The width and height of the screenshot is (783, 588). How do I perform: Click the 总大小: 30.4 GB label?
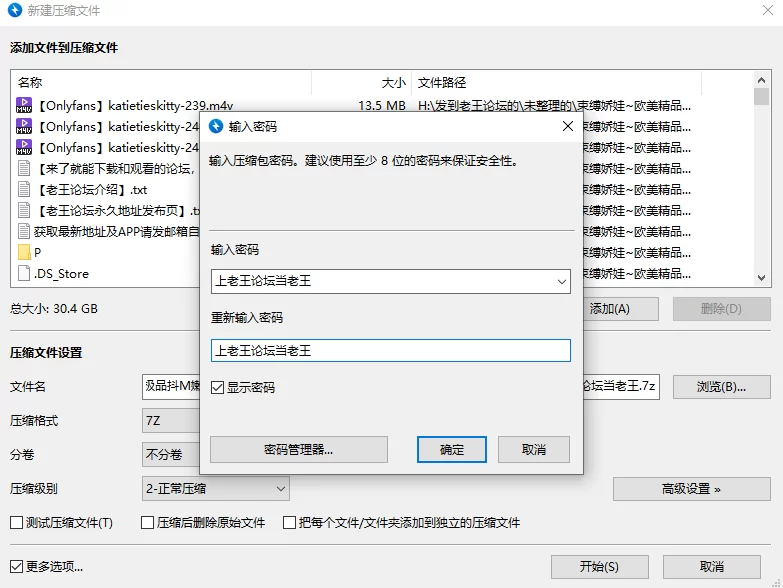pyautogui.click(x=54, y=308)
